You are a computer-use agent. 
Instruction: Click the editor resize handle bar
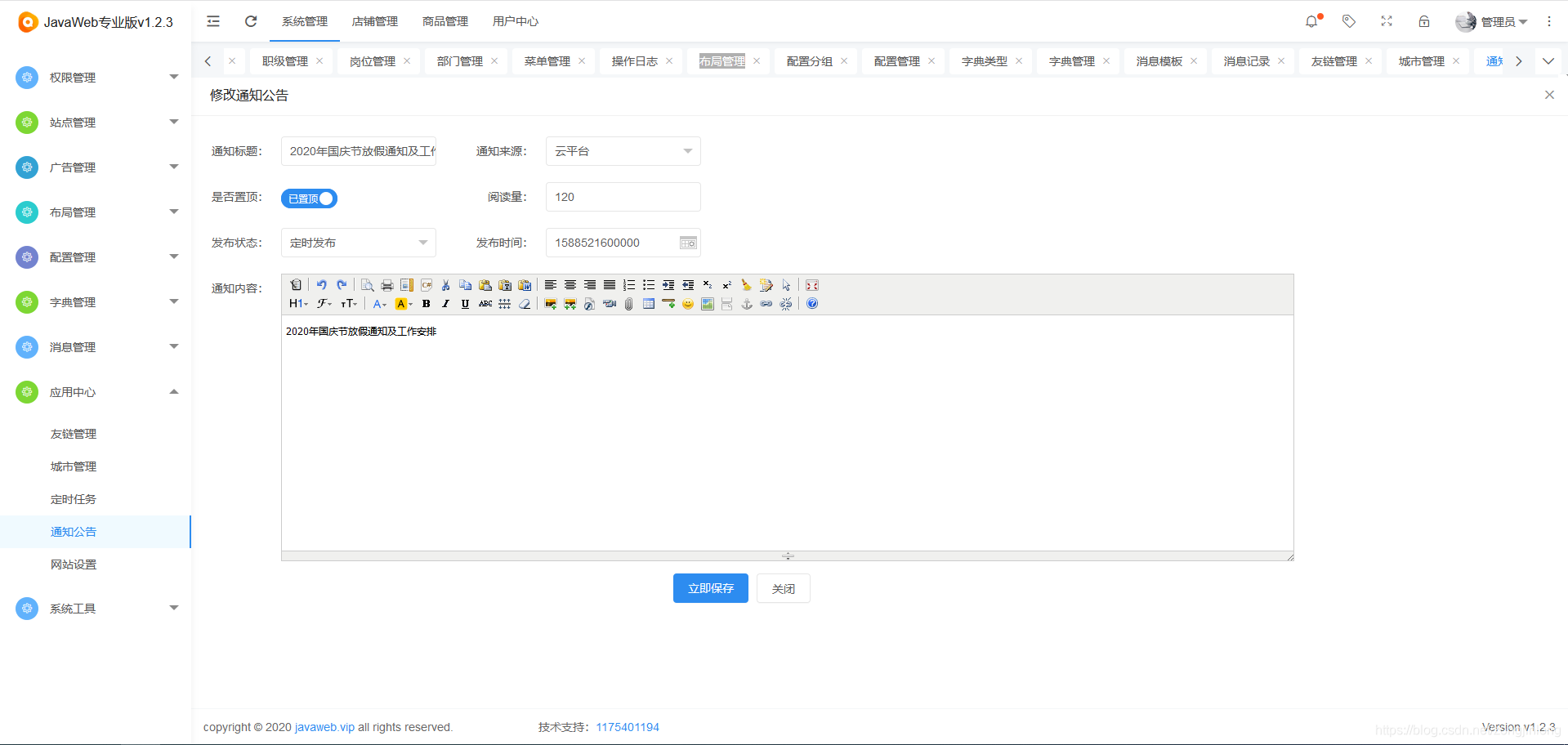point(788,555)
